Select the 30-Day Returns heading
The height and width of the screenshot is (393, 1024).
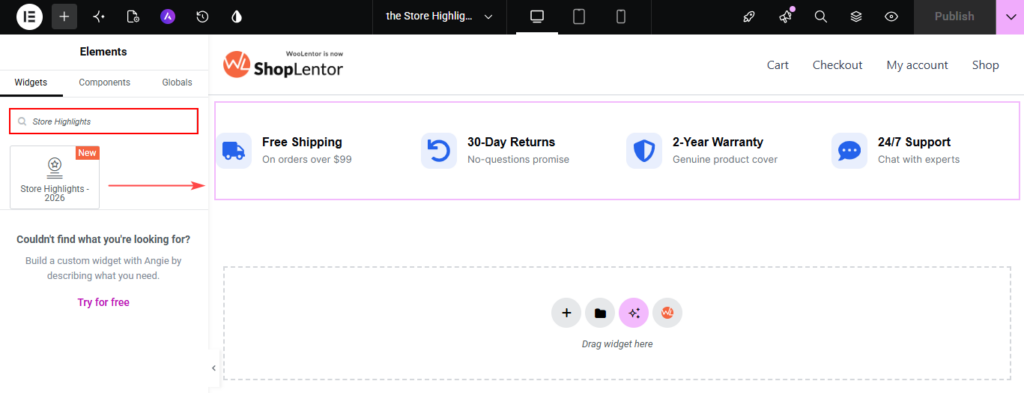pos(511,142)
